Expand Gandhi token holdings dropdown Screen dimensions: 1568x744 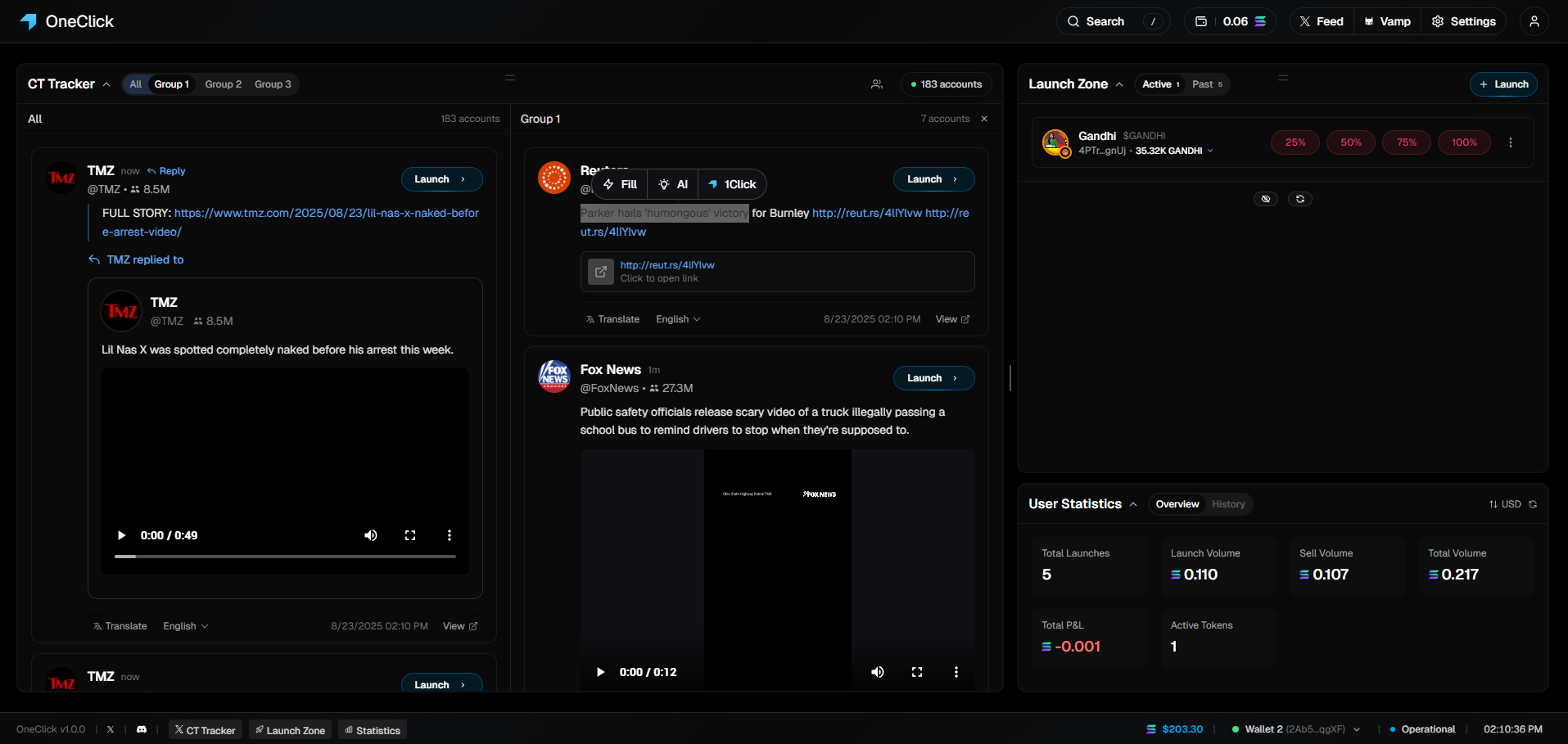pos(1210,151)
